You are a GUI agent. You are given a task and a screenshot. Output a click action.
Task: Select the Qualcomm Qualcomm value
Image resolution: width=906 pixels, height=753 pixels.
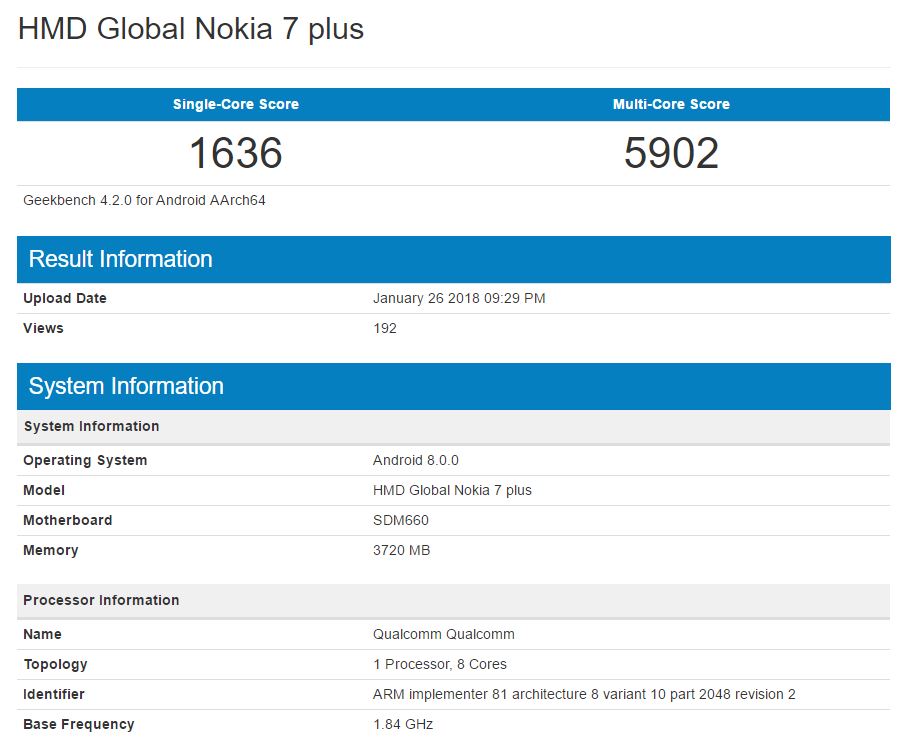coord(443,634)
